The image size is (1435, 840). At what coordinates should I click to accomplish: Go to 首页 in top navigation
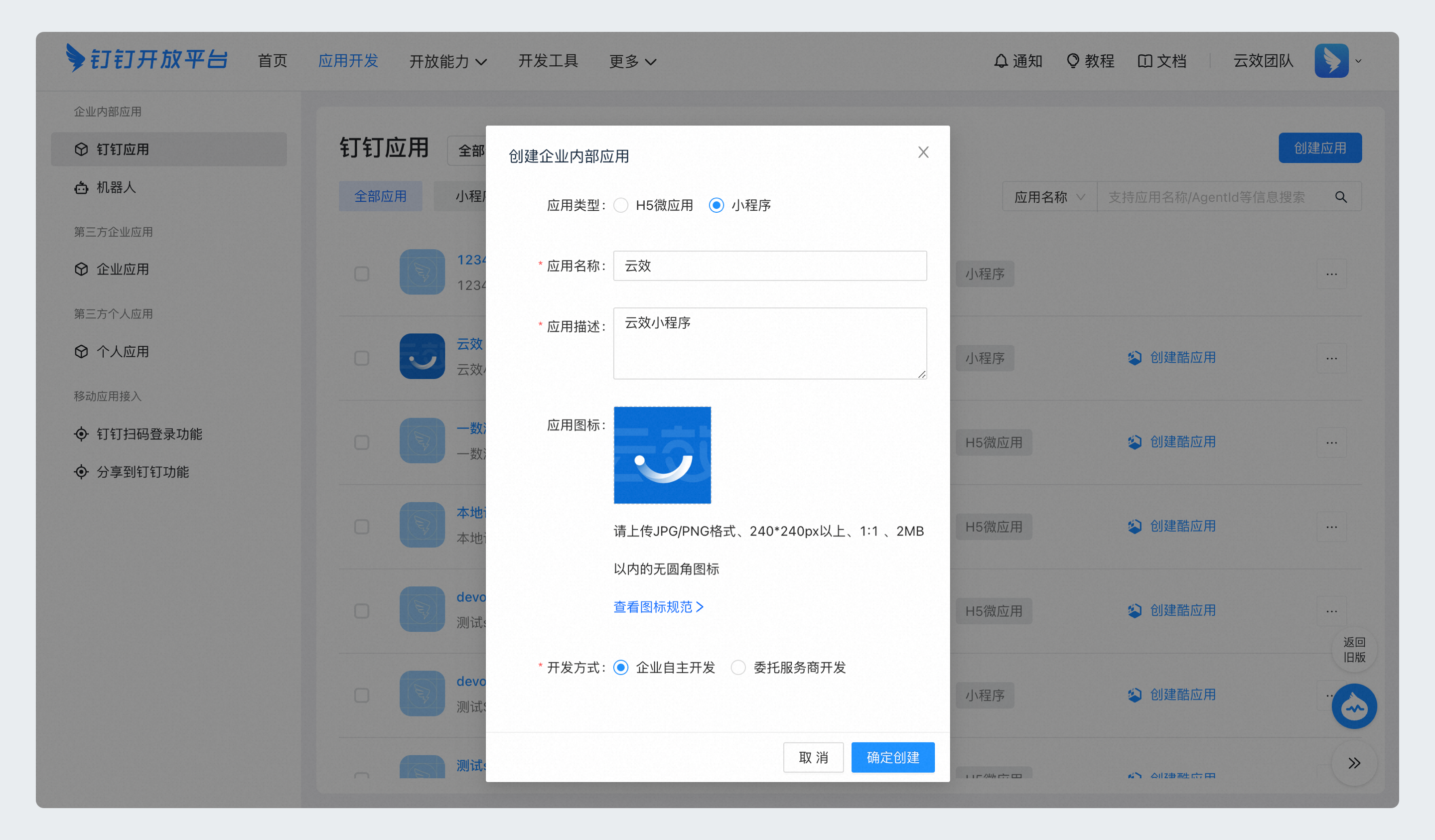[272, 61]
